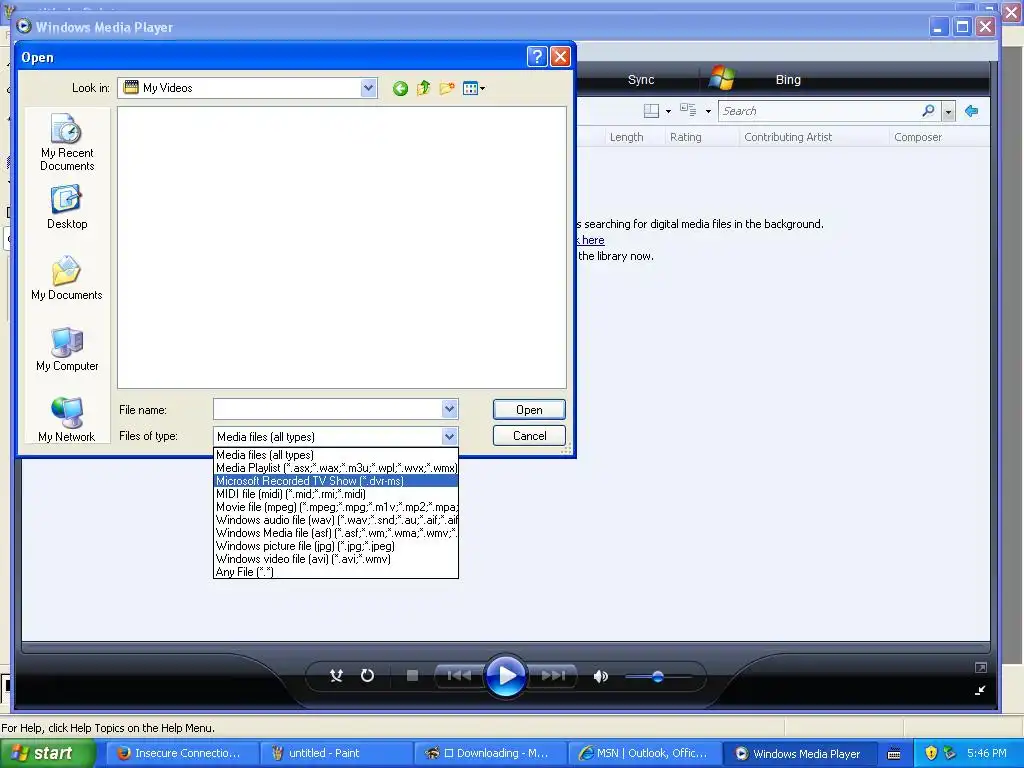
Task: Click the view options icon
Action: [x=688, y=110]
